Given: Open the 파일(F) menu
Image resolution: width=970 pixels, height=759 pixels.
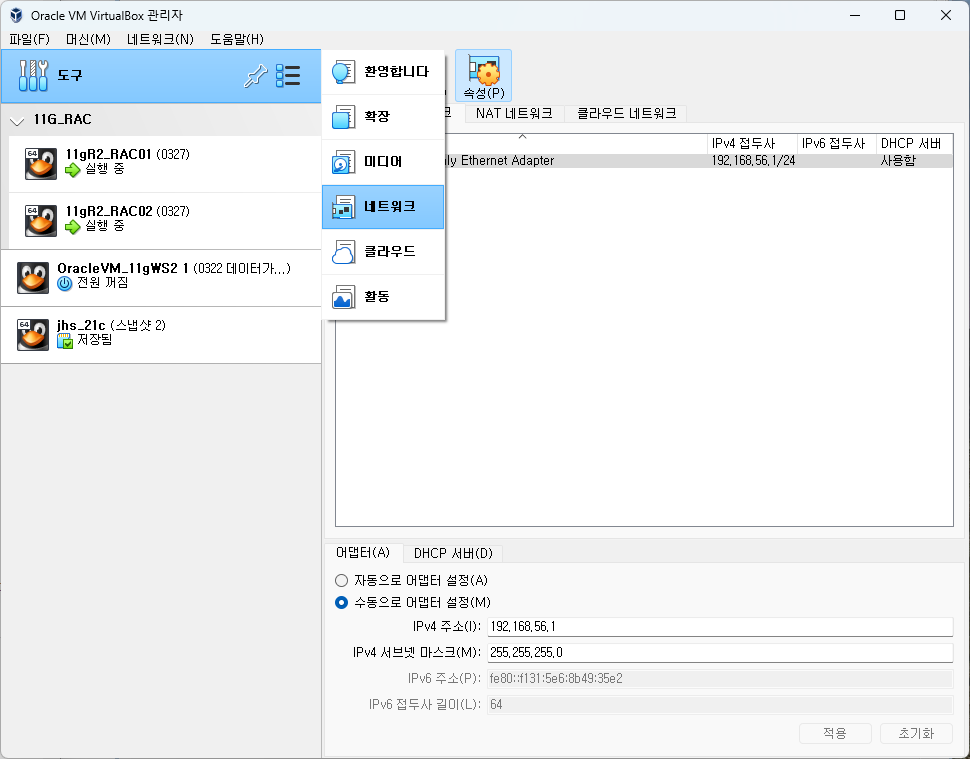Looking at the screenshot, I should pyautogui.click(x=30, y=40).
